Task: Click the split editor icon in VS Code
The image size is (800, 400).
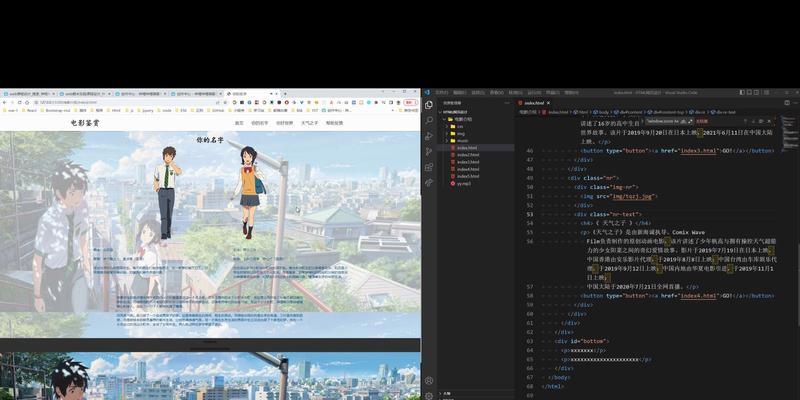Action: pos(787,103)
